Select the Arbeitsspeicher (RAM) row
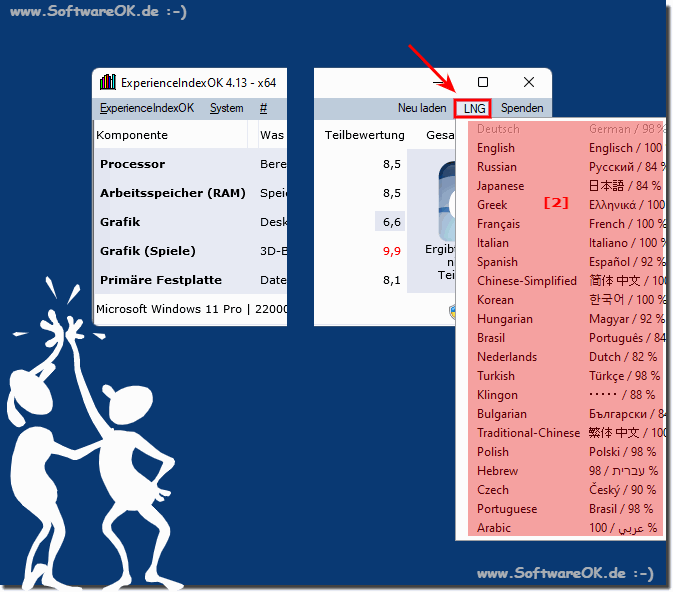 (190, 193)
